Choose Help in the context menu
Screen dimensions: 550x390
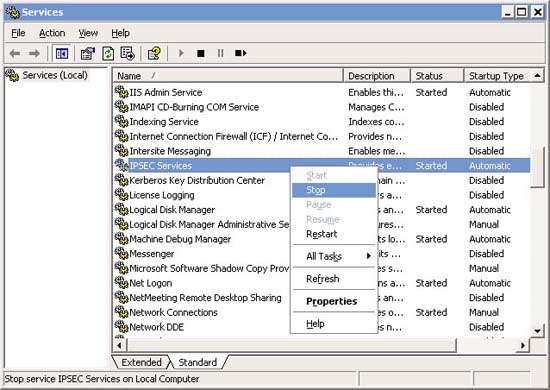(334, 324)
